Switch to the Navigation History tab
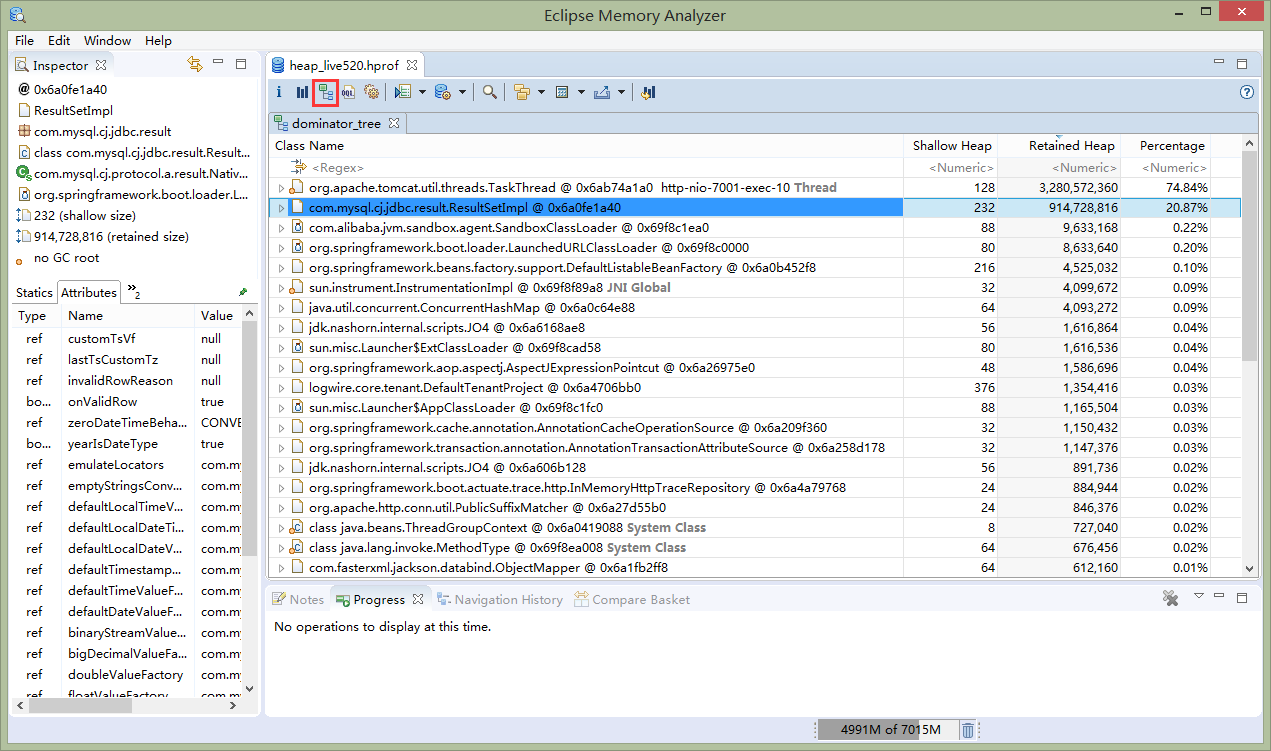 (499, 600)
